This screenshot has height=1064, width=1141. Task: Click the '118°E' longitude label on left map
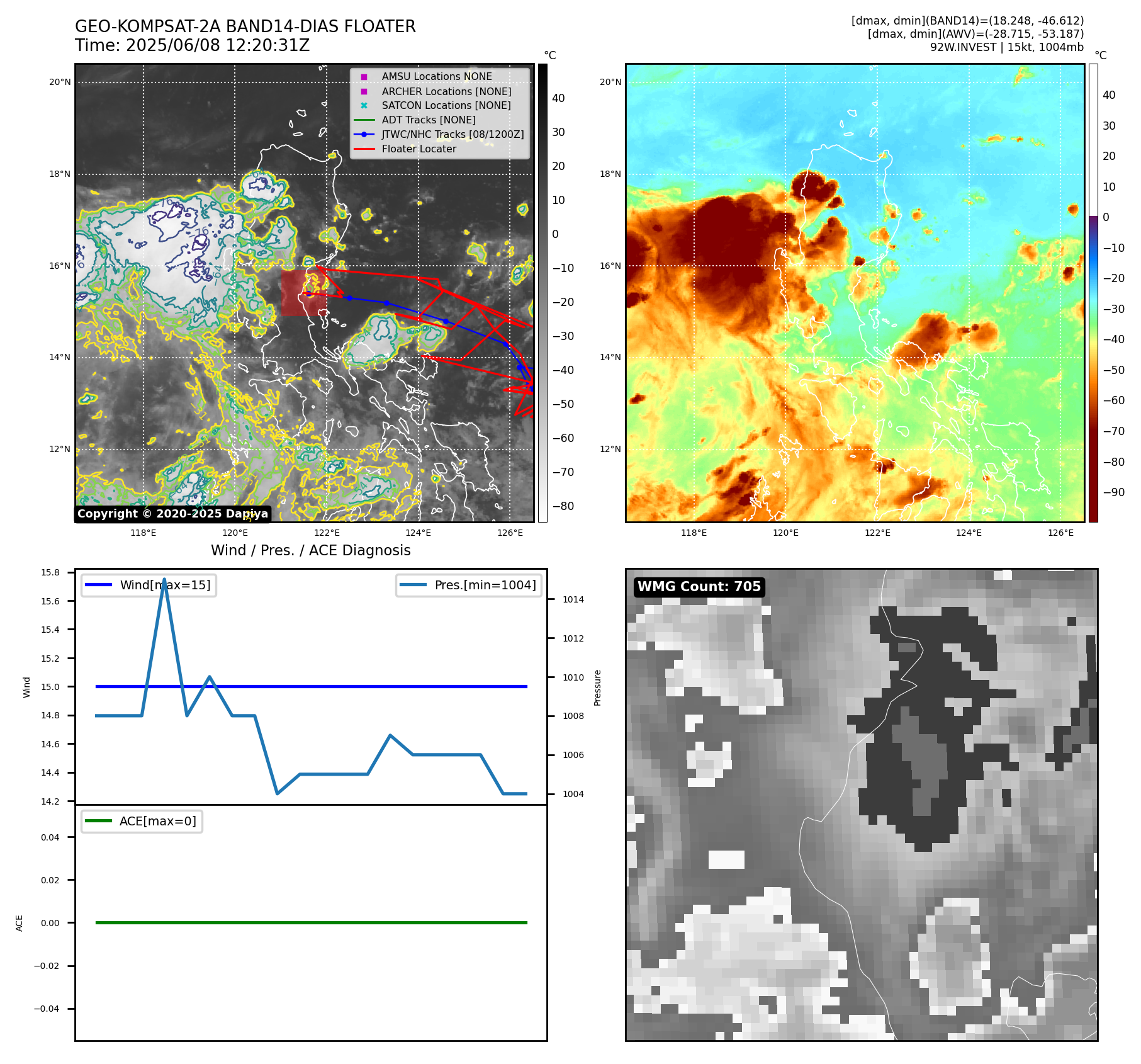(143, 533)
